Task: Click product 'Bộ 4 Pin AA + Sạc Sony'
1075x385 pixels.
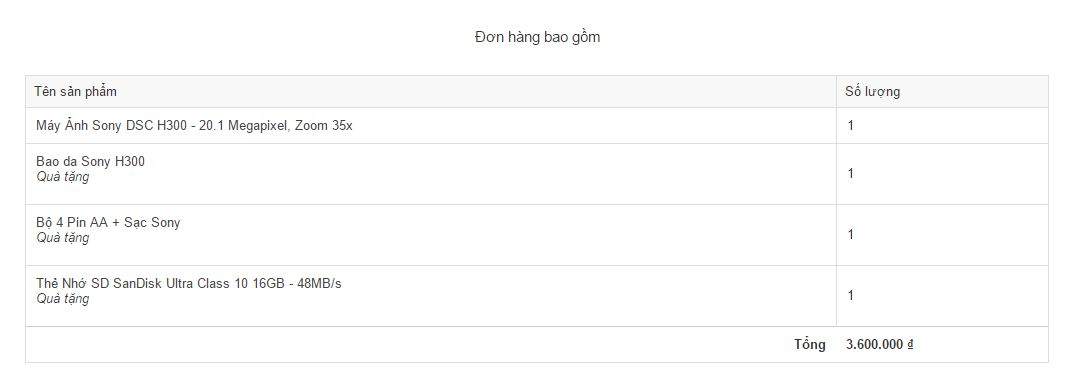Action: (108, 223)
